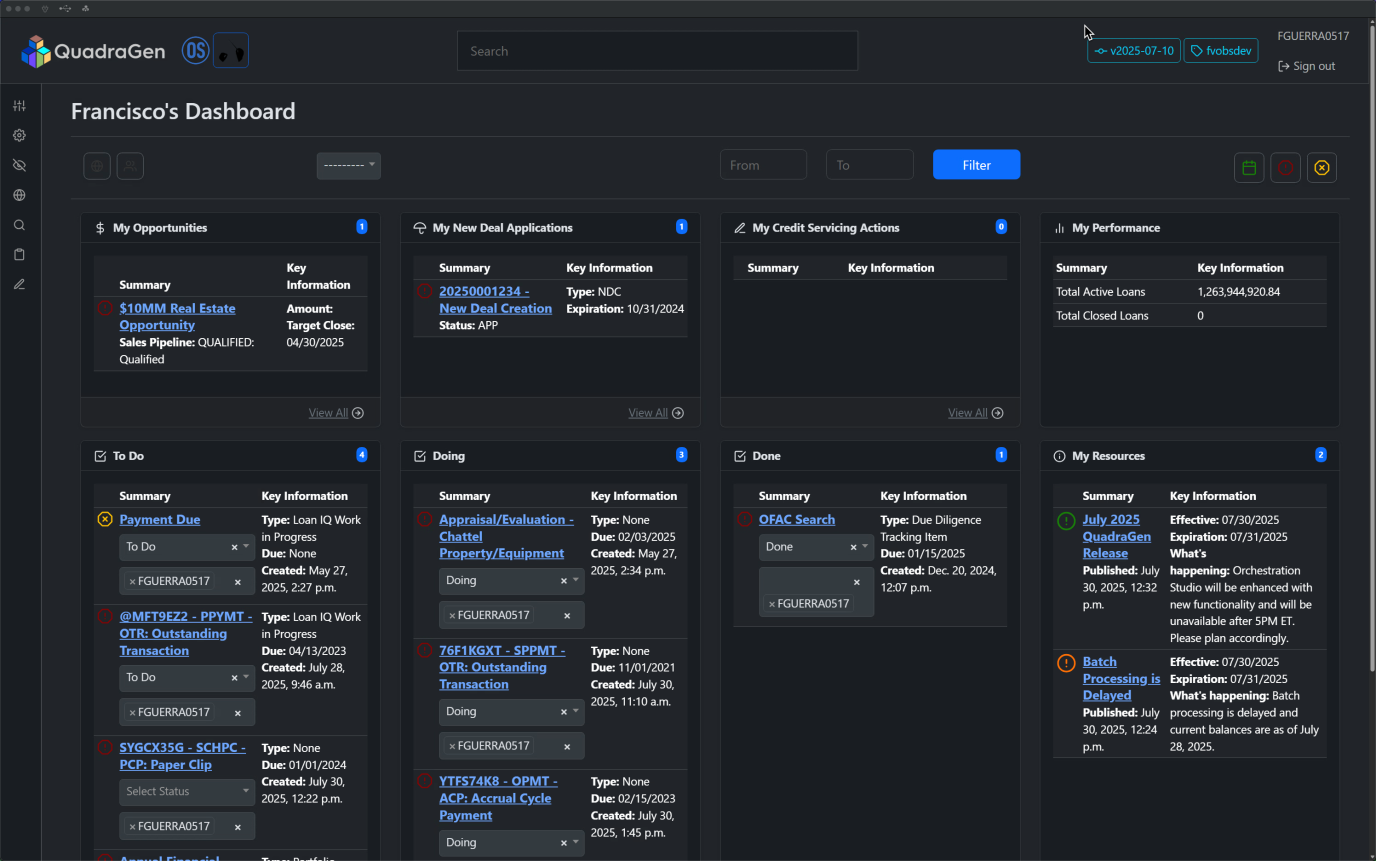Click the To date field
Image resolution: width=1376 pixels, height=861 pixels.
[x=870, y=165]
